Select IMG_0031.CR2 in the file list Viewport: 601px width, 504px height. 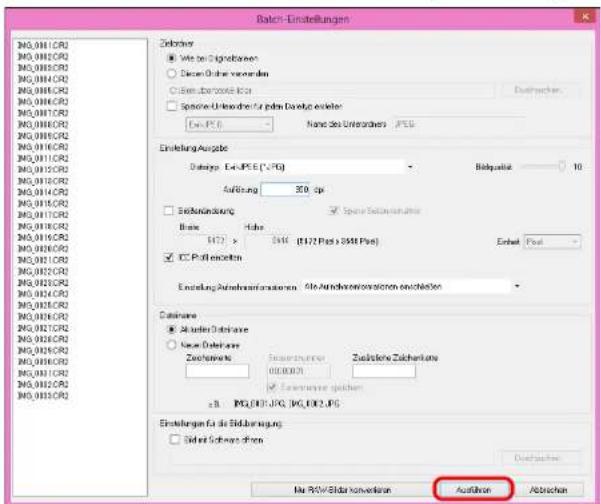coord(43,373)
